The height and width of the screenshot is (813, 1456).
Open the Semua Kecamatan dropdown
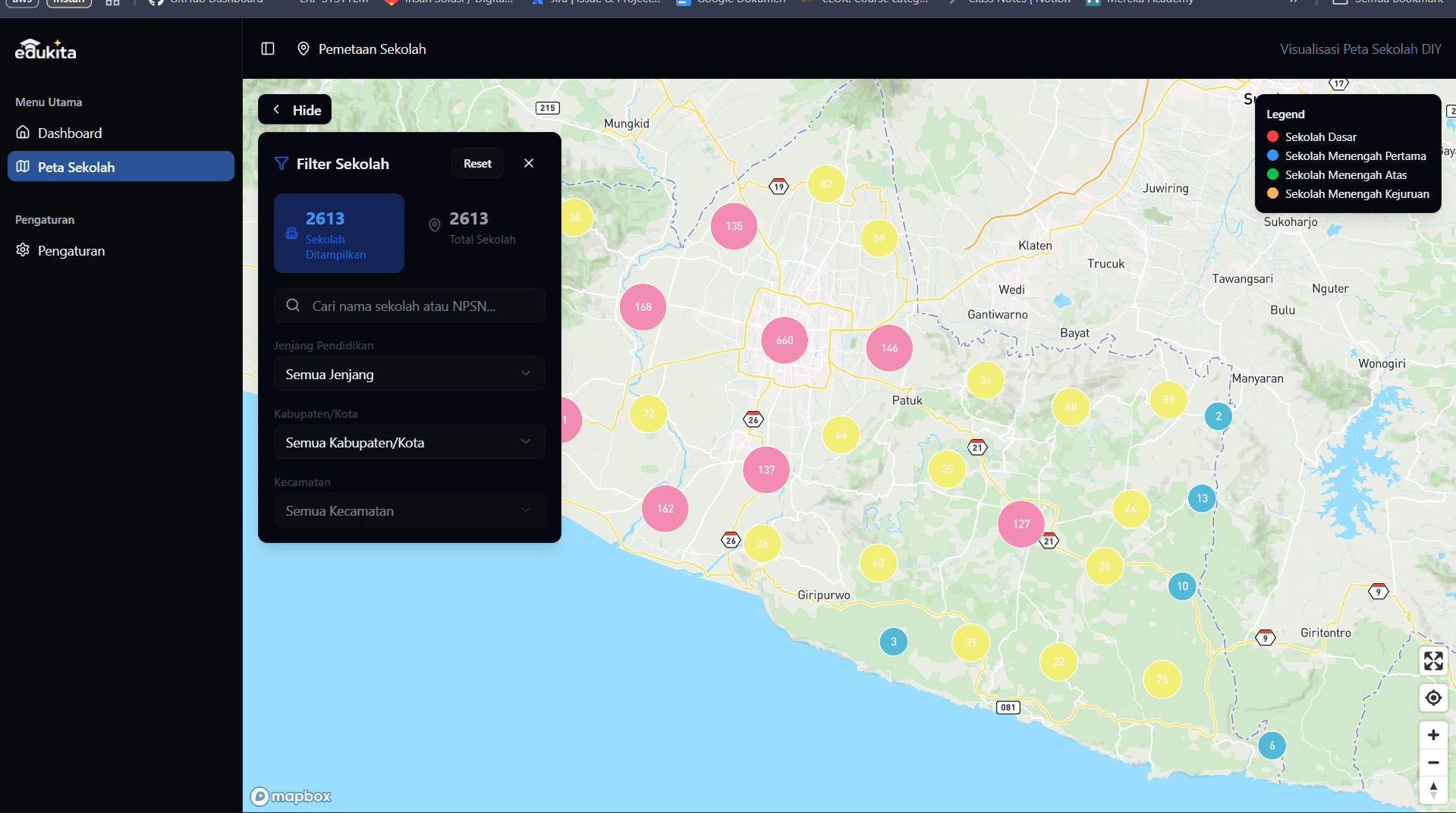[409, 510]
